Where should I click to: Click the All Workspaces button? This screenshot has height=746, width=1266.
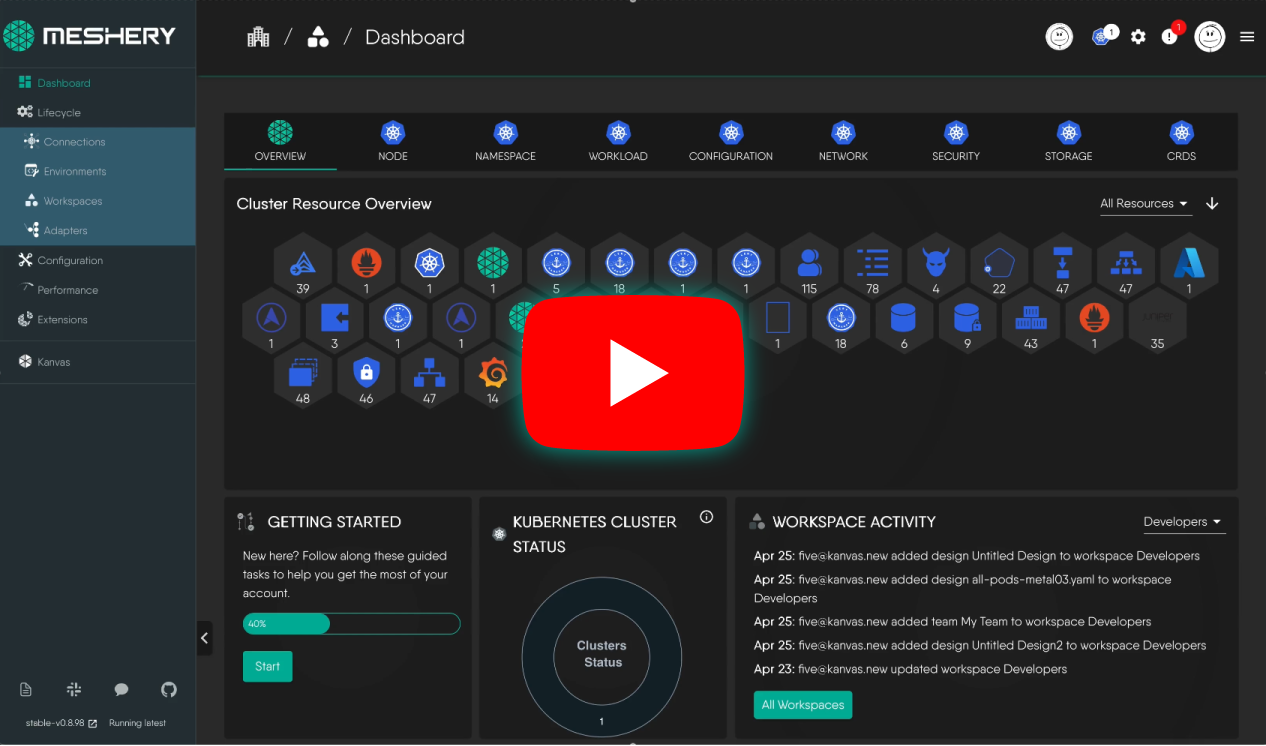(x=802, y=704)
